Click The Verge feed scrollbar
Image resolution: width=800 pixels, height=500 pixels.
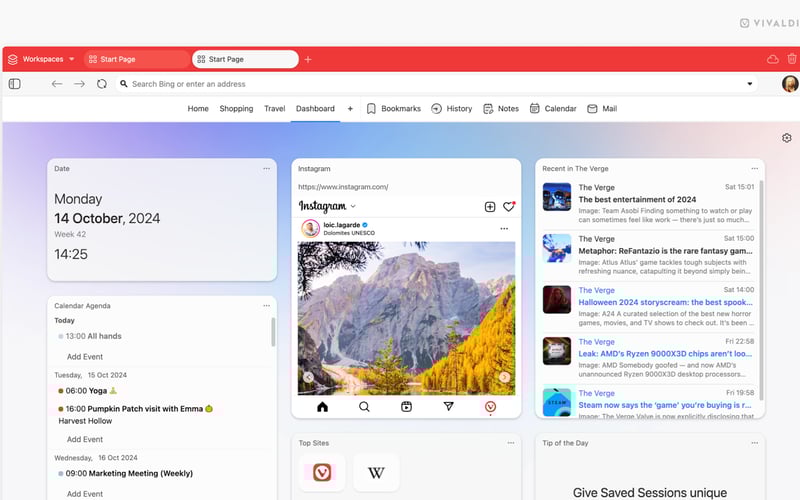pos(761,289)
